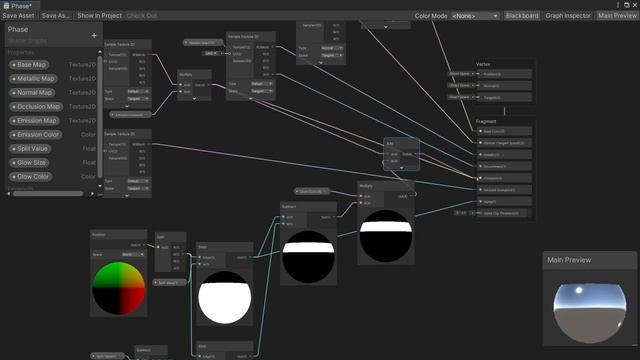Click the Blackboard scroll-right arrow

(x=92, y=194)
